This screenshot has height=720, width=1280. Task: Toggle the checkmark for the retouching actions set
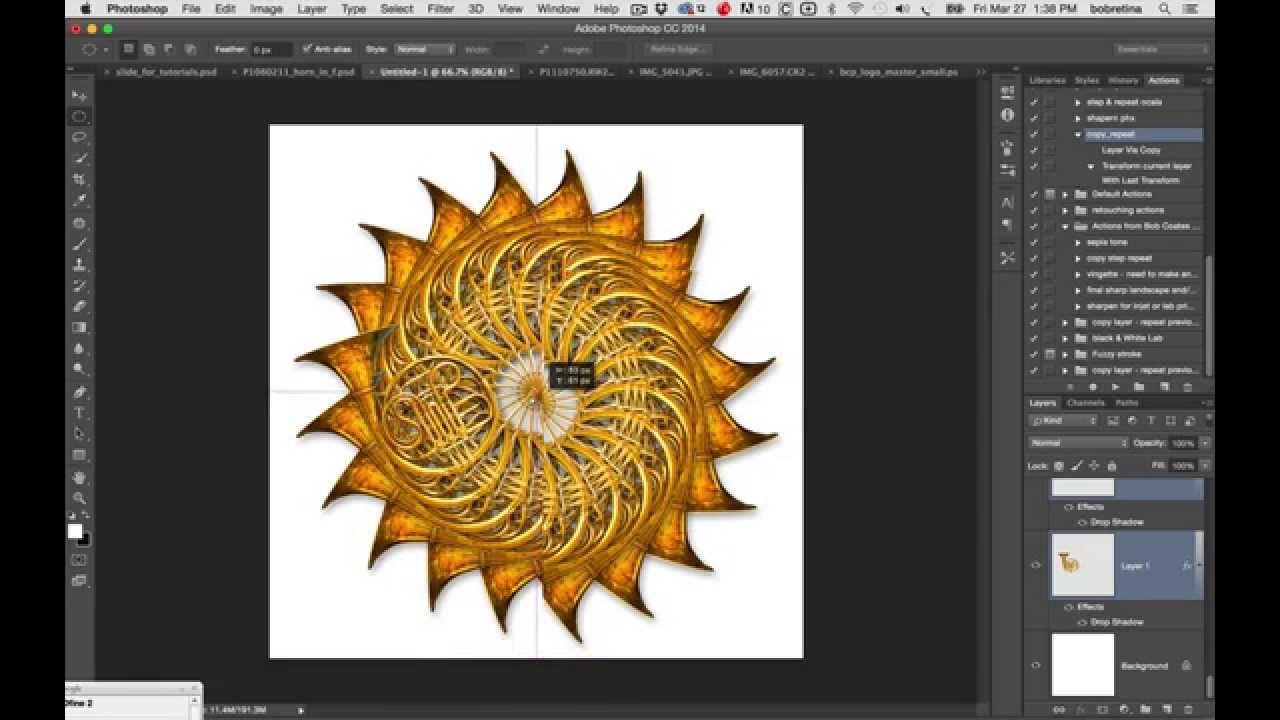point(1034,210)
